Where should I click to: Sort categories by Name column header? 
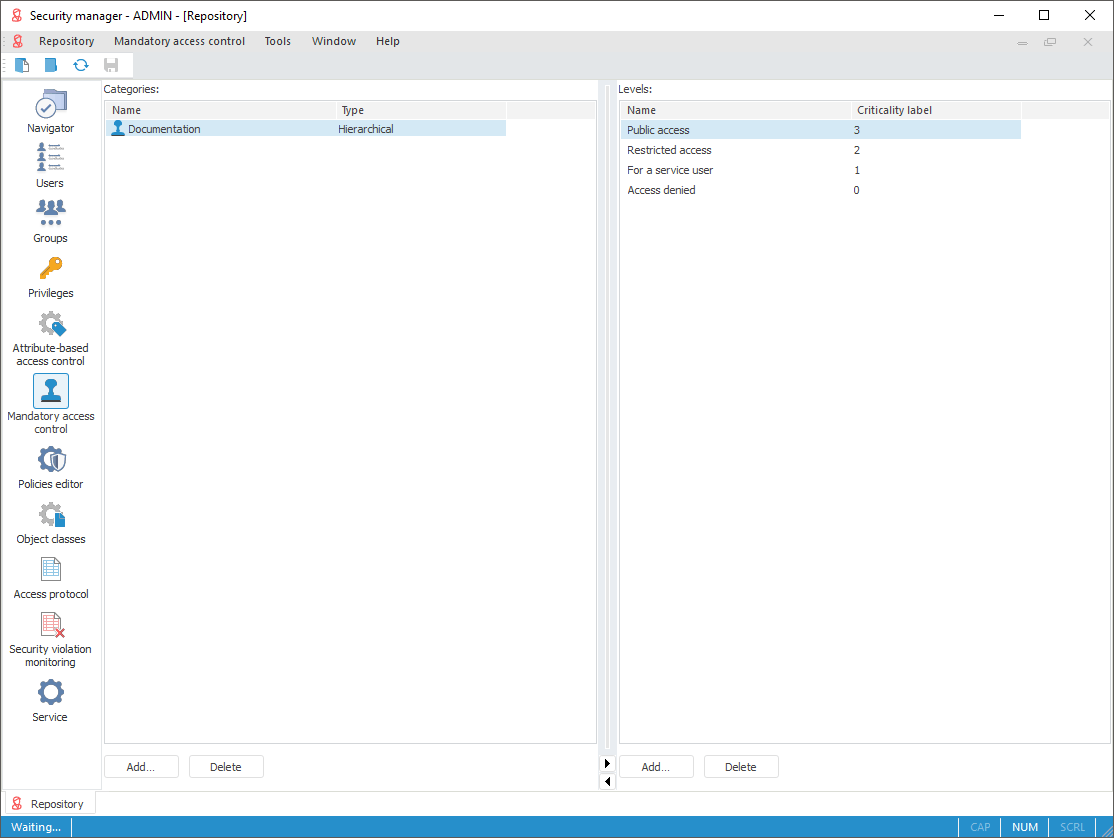coord(221,110)
